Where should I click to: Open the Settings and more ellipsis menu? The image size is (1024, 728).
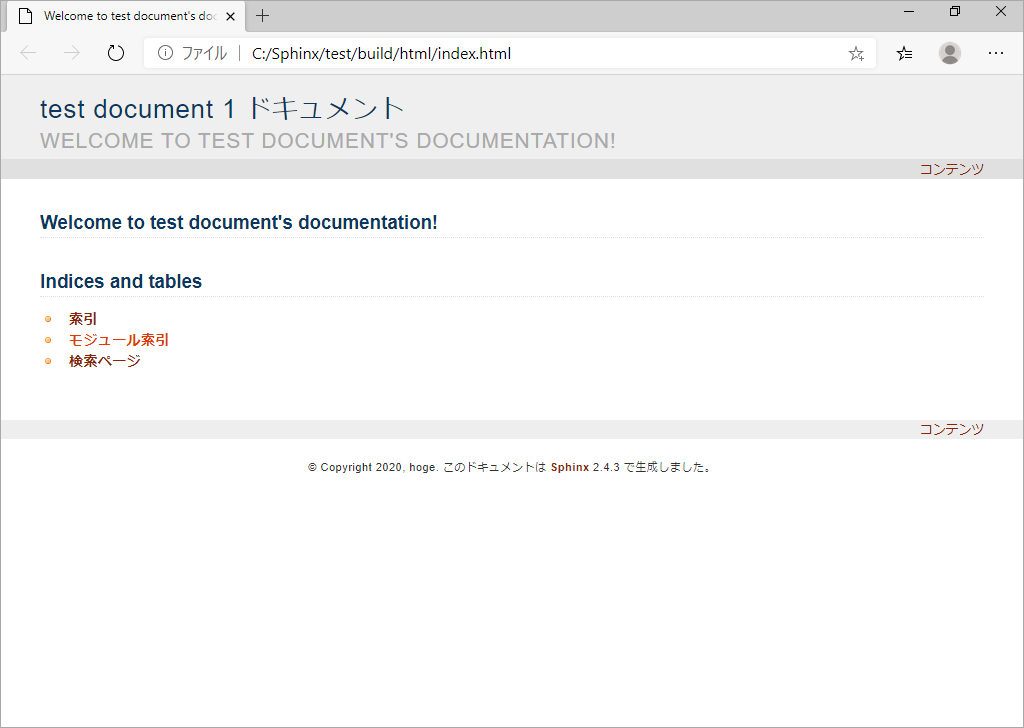click(995, 54)
